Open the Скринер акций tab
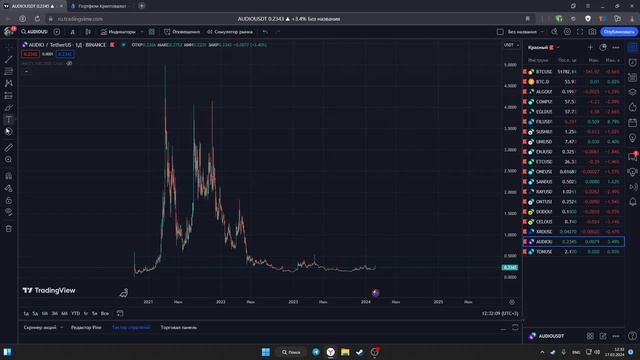The height and width of the screenshot is (360, 640). click(40, 327)
